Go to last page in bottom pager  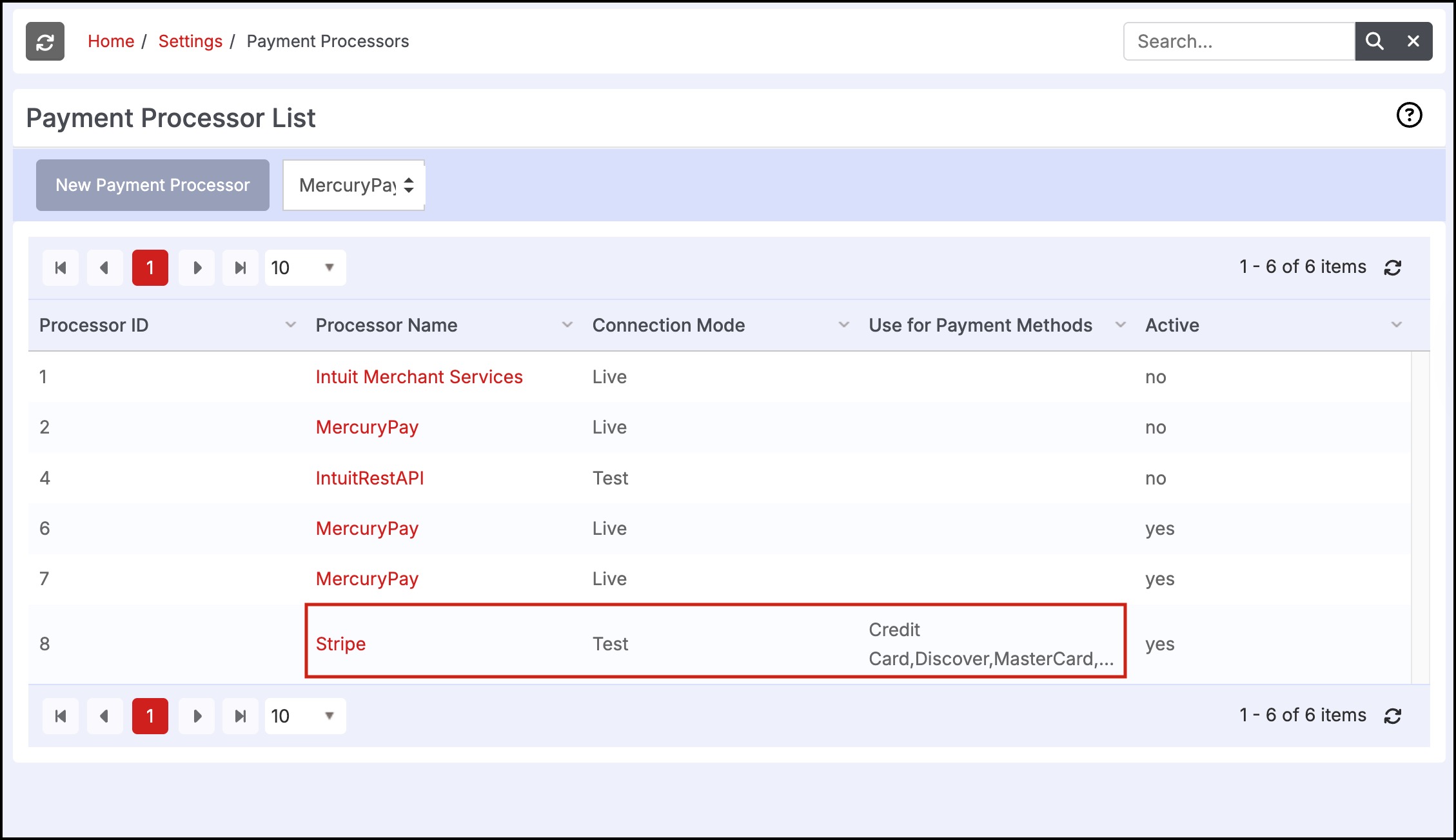point(240,716)
